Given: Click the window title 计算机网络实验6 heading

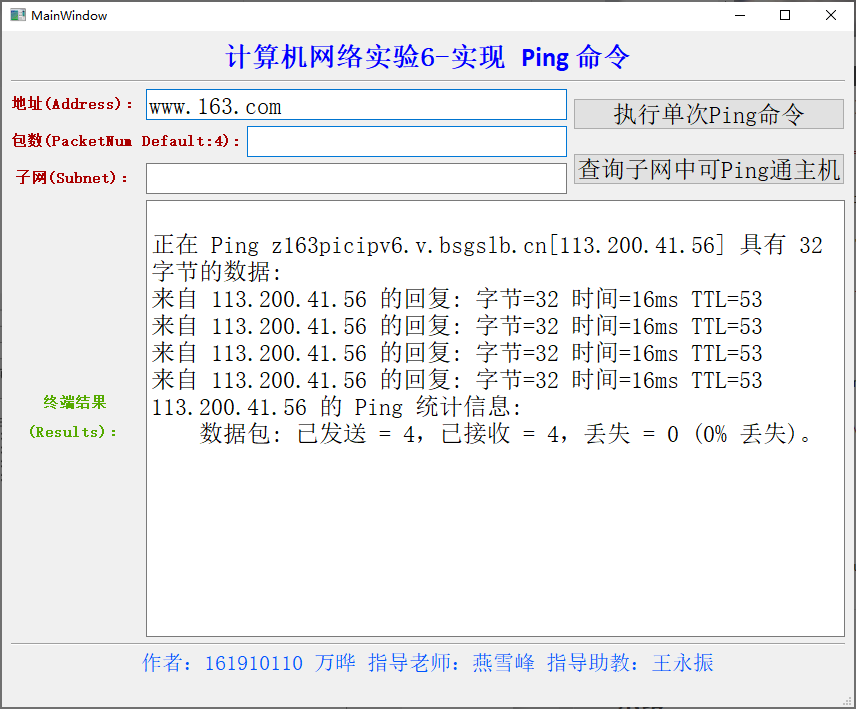Looking at the screenshot, I should click(x=428, y=58).
